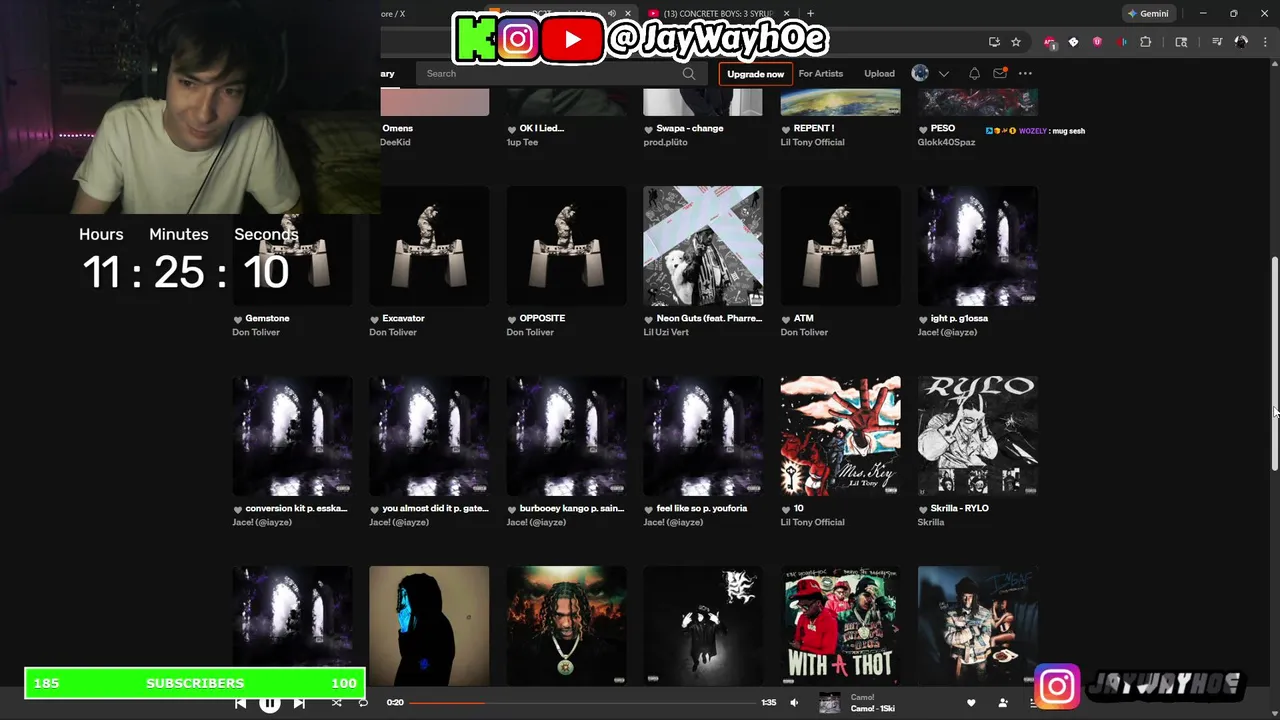The image size is (1280, 720).
Task: Like the playing track Camo! - 1Ski
Action: point(971,703)
